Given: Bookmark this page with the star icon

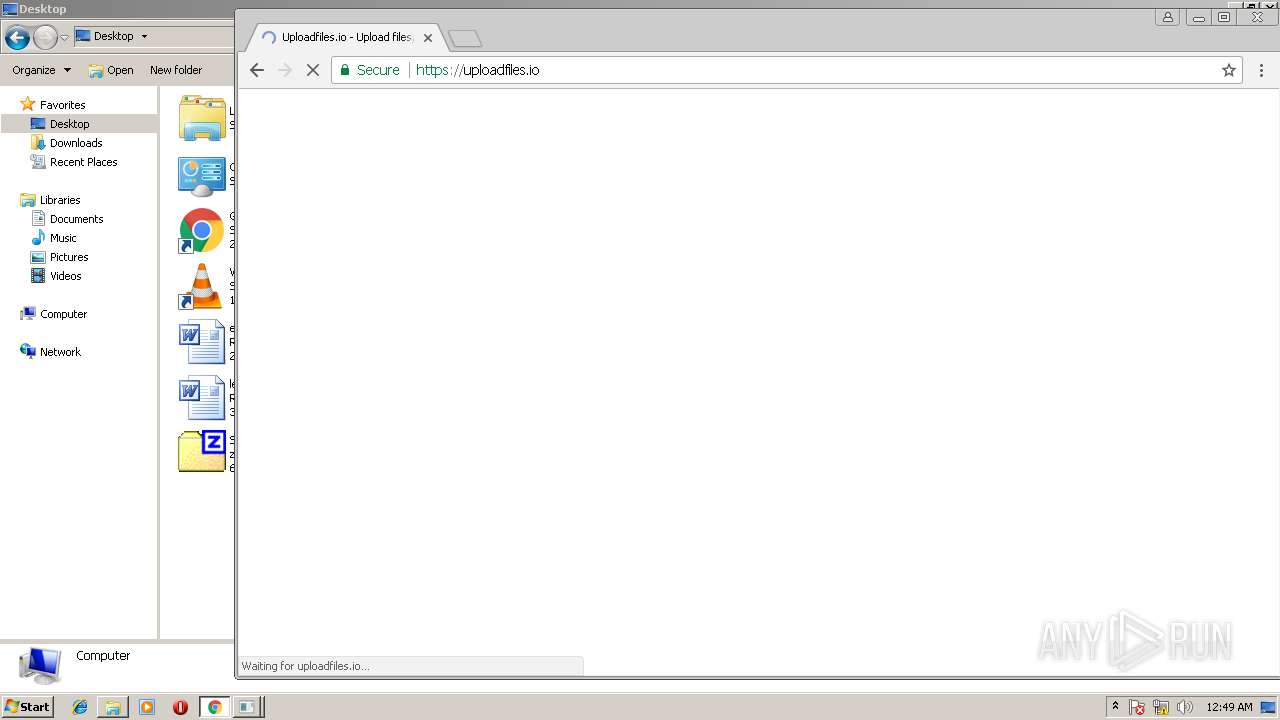Looking at the screenshot, I should click(1229, 70).
